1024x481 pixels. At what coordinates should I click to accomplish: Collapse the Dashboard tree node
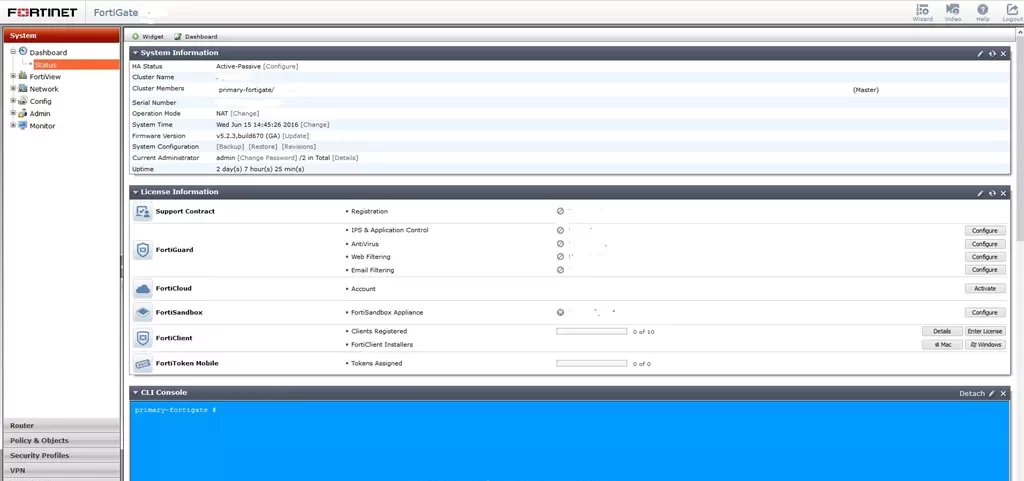click(x=13, y=52)
